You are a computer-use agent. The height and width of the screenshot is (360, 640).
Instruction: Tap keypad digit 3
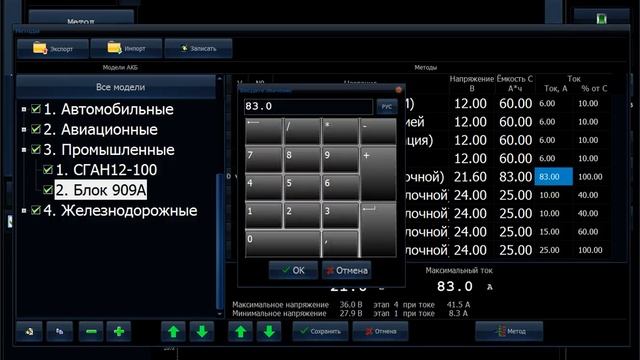[x=340, y=216]
